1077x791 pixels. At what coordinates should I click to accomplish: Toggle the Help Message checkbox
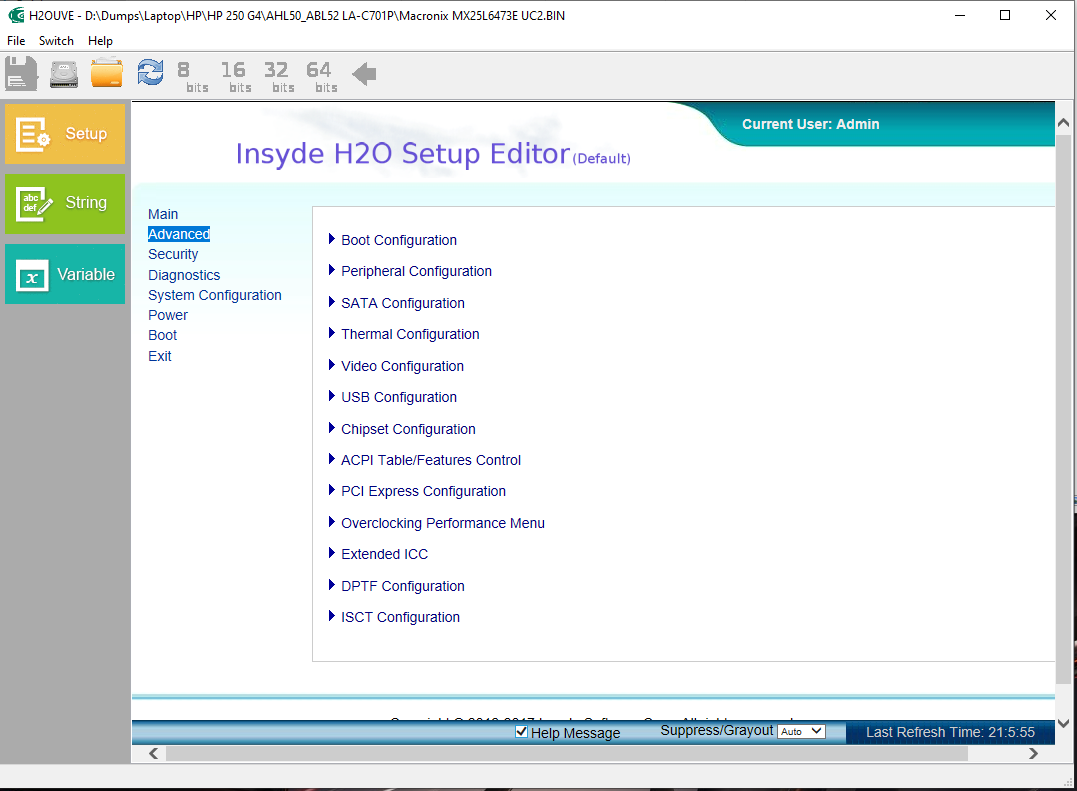[x=521, y=732]
